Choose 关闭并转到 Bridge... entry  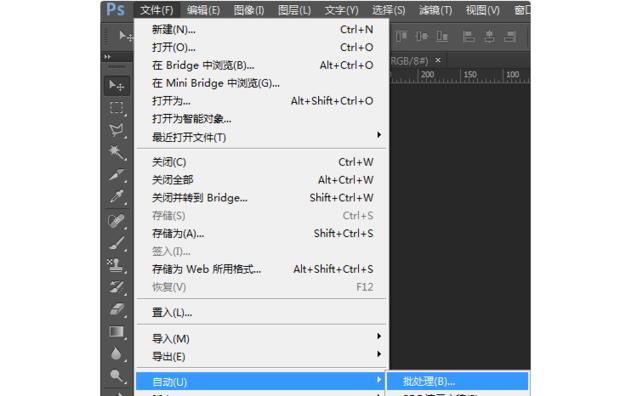261,197
